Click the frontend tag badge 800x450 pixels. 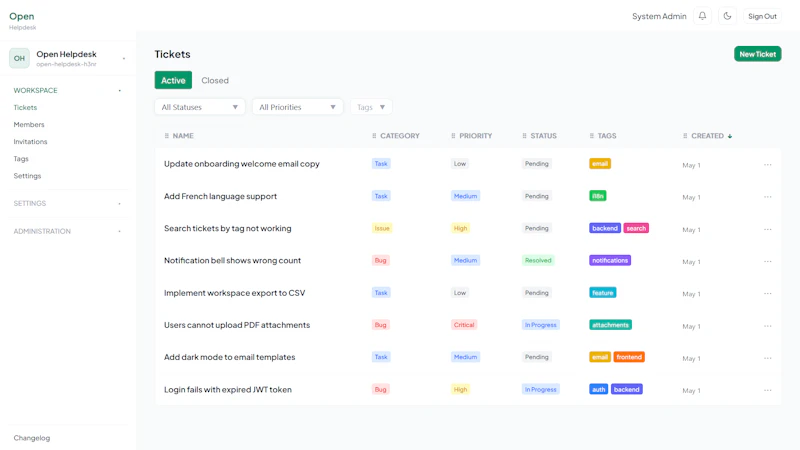pos(629,357)
